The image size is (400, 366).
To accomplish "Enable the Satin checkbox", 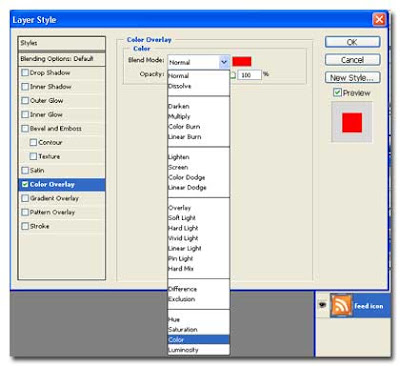I will [x=25, y=170].
